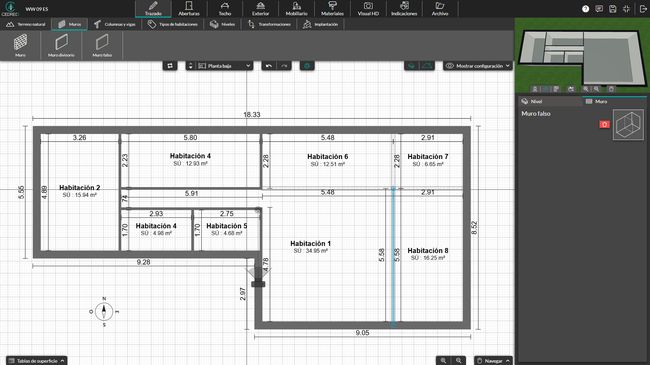Zoom out the 3D preview
The width and height of the screenshot is (650, 365).
pos(597,89)
